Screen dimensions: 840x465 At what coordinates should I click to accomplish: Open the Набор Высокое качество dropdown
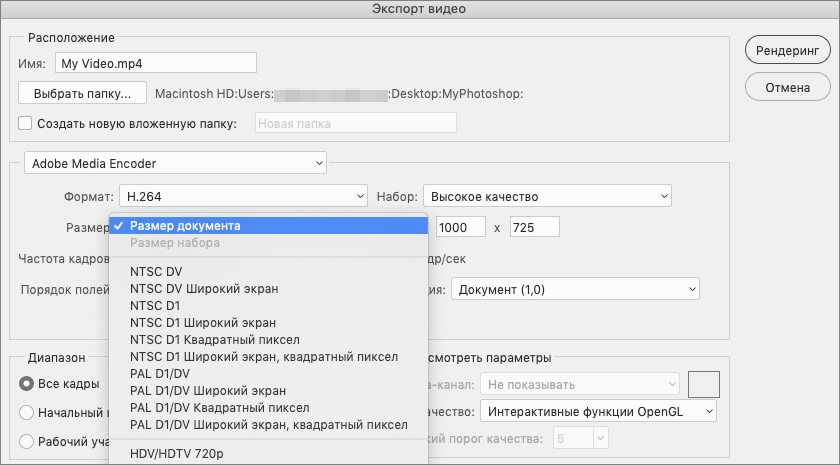point(547,196)
